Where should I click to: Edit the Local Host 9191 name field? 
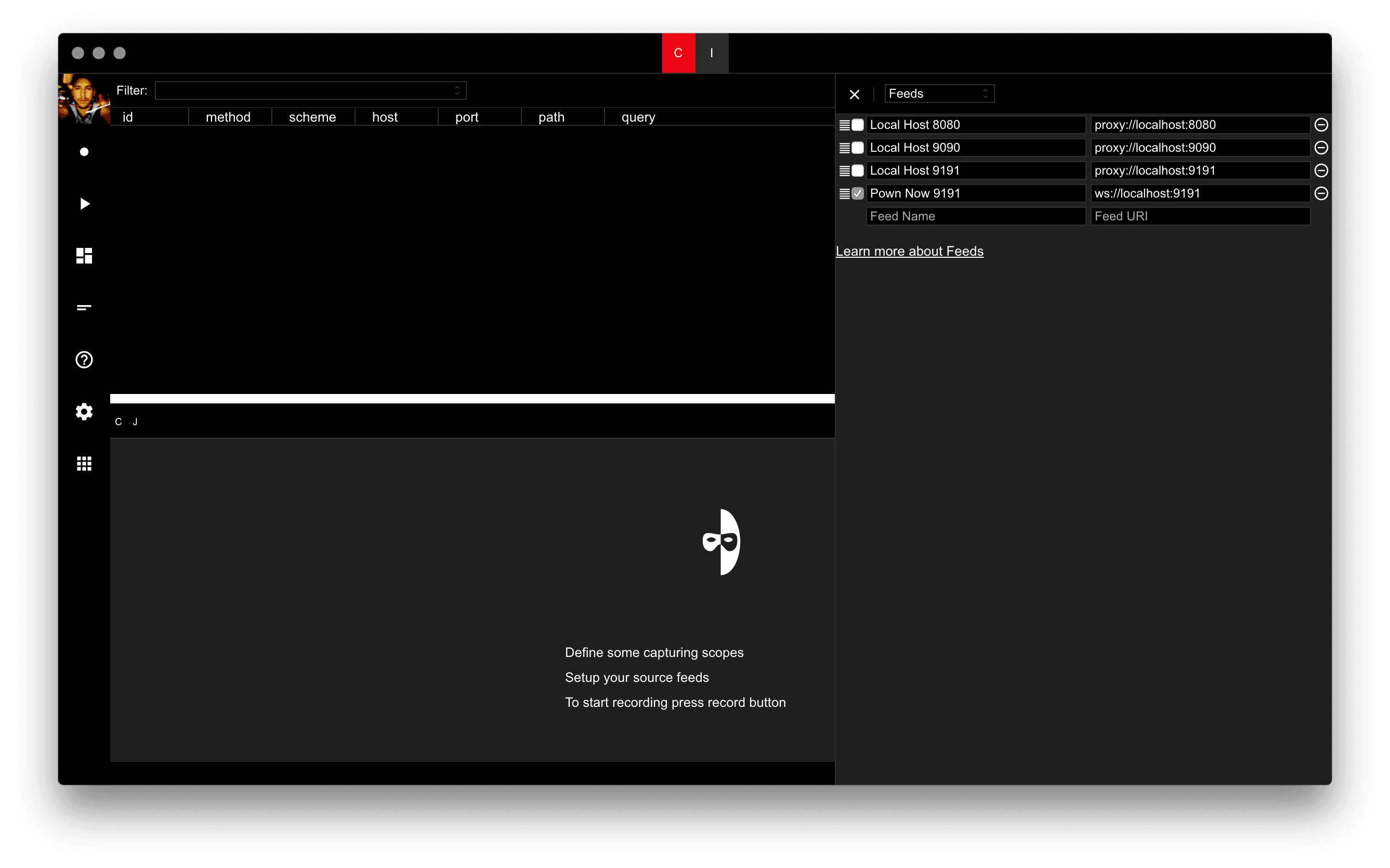point(976,170)
